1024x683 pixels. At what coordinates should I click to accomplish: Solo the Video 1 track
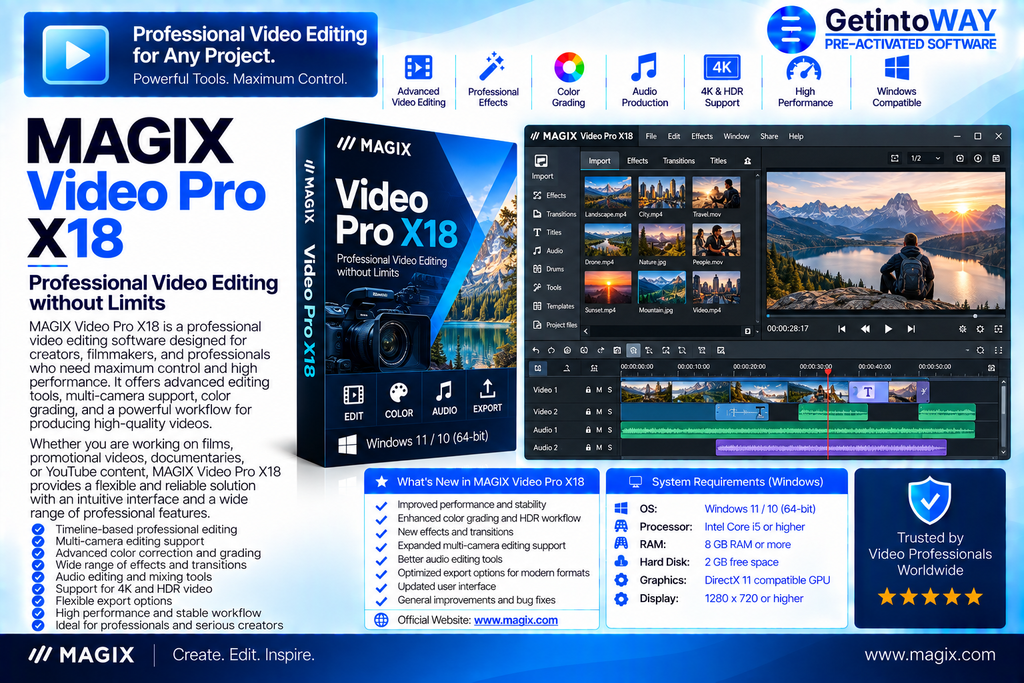[x=610, y=390]
